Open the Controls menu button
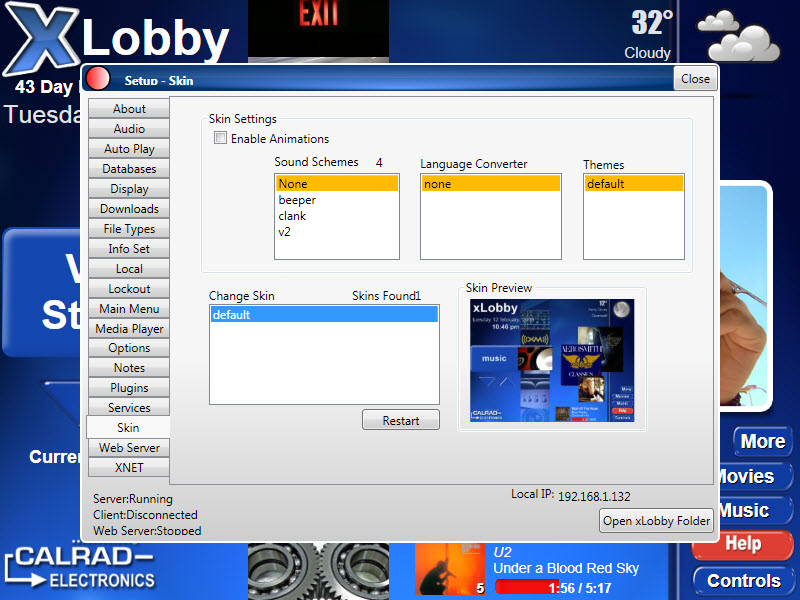 pyautogui.click(x=743, y=581)
